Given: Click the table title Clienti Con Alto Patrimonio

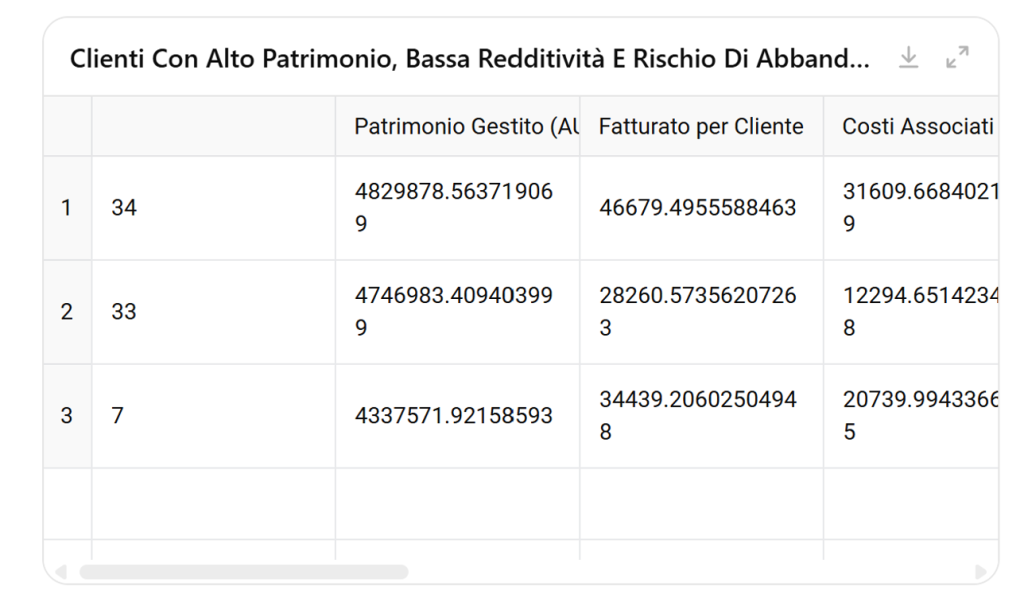Looking at the screenshot, I should coord(470,59).
